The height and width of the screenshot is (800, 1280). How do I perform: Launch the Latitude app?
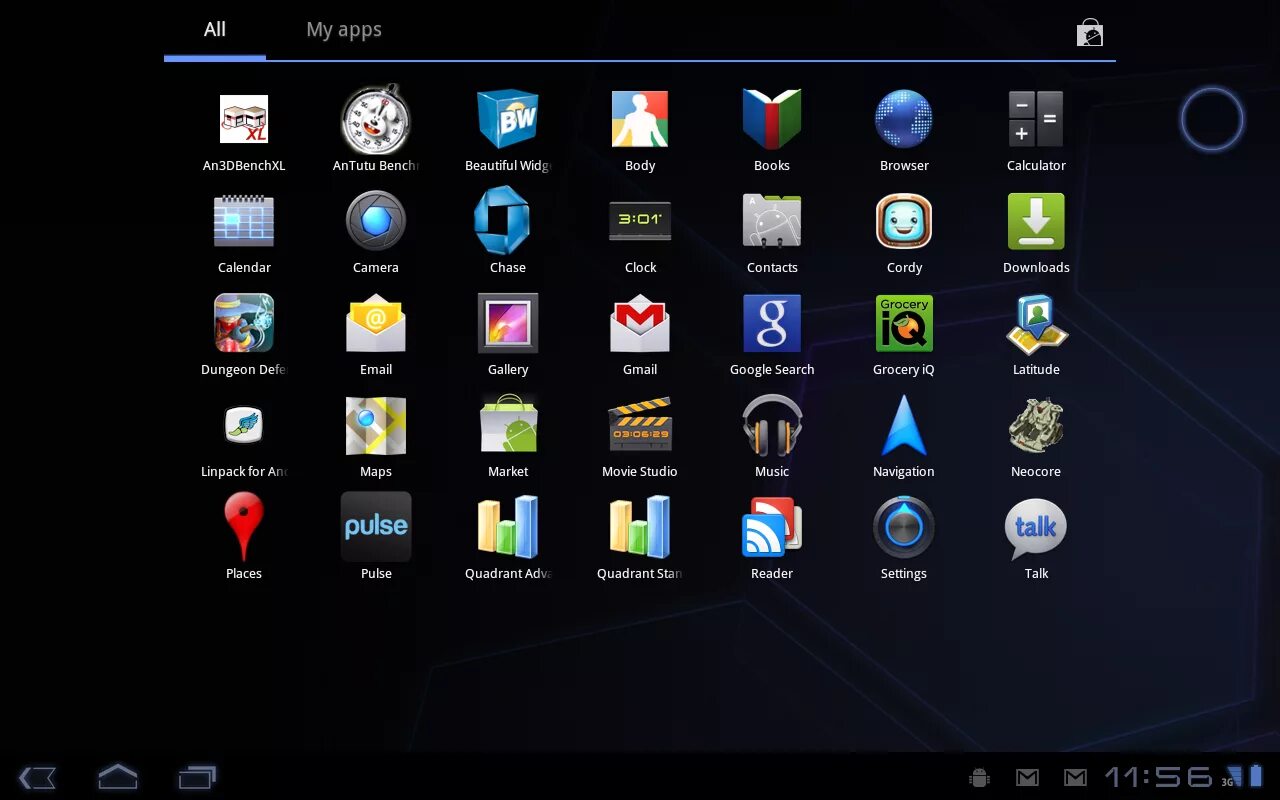(1036, 324)
